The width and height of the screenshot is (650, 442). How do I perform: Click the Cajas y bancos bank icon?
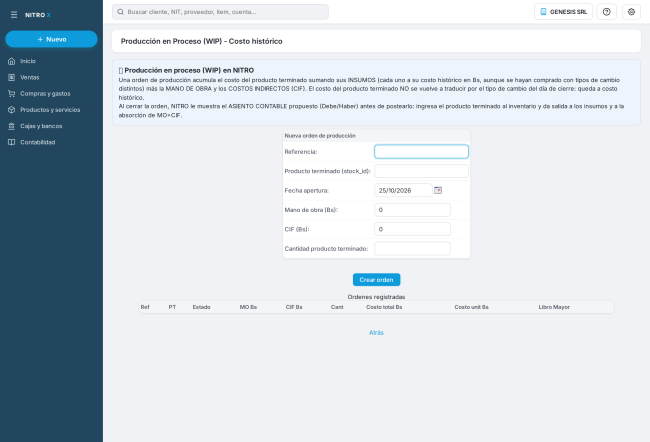coord(12,126)
